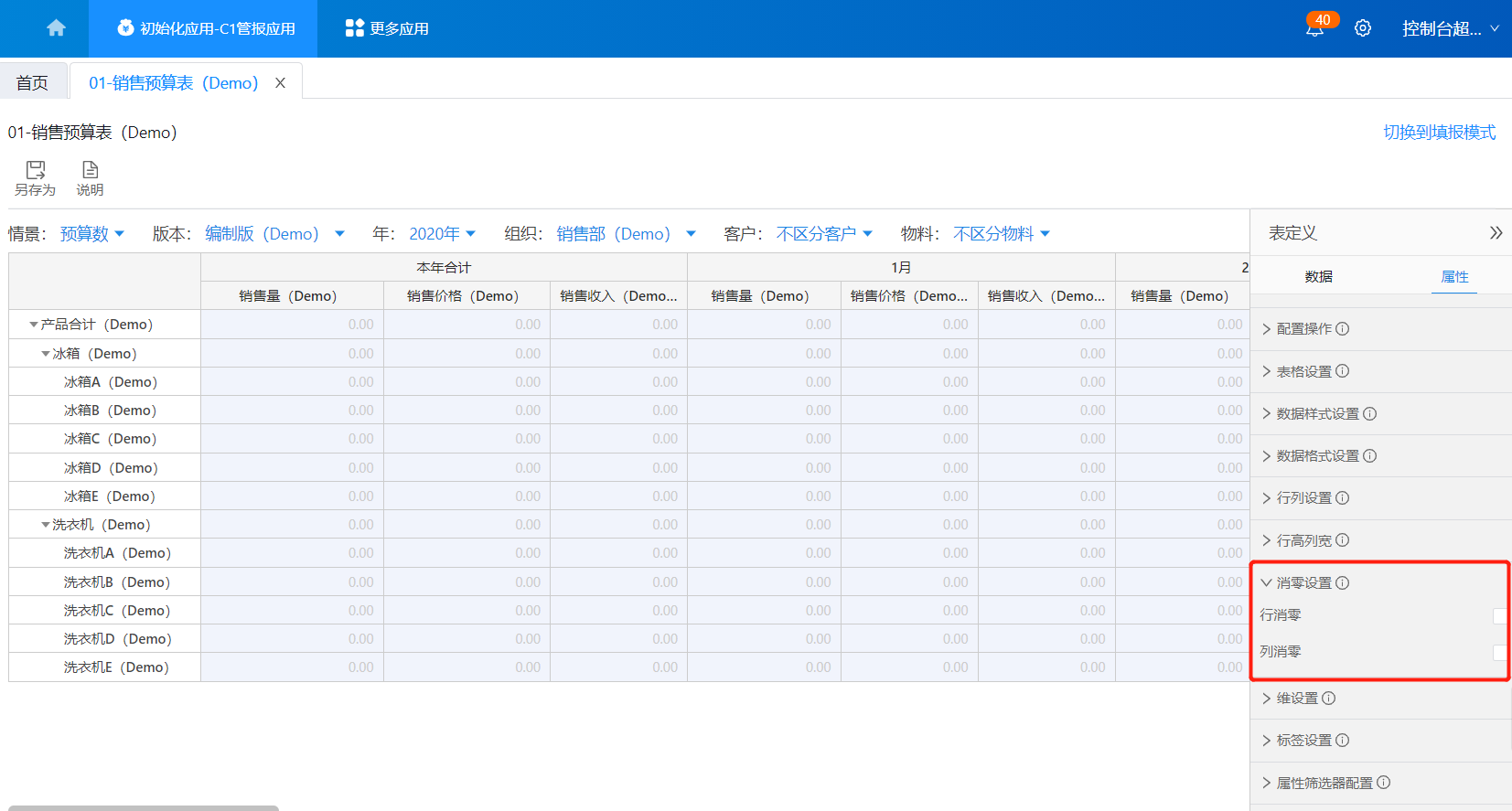This screenshot has width=1512, height=811.
Task: Click the horizontal scrollbar at bottom
Action: [x=144, y=807]
